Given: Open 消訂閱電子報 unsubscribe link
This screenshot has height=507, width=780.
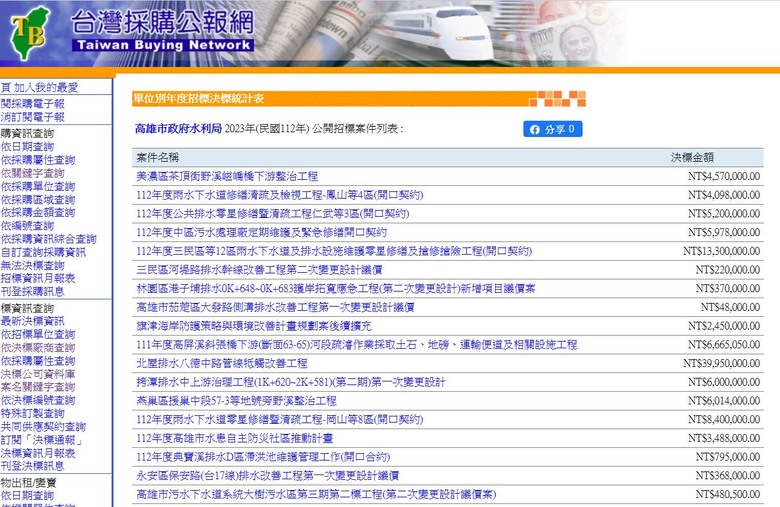Looking at the screenshot, I should (33, 117).
